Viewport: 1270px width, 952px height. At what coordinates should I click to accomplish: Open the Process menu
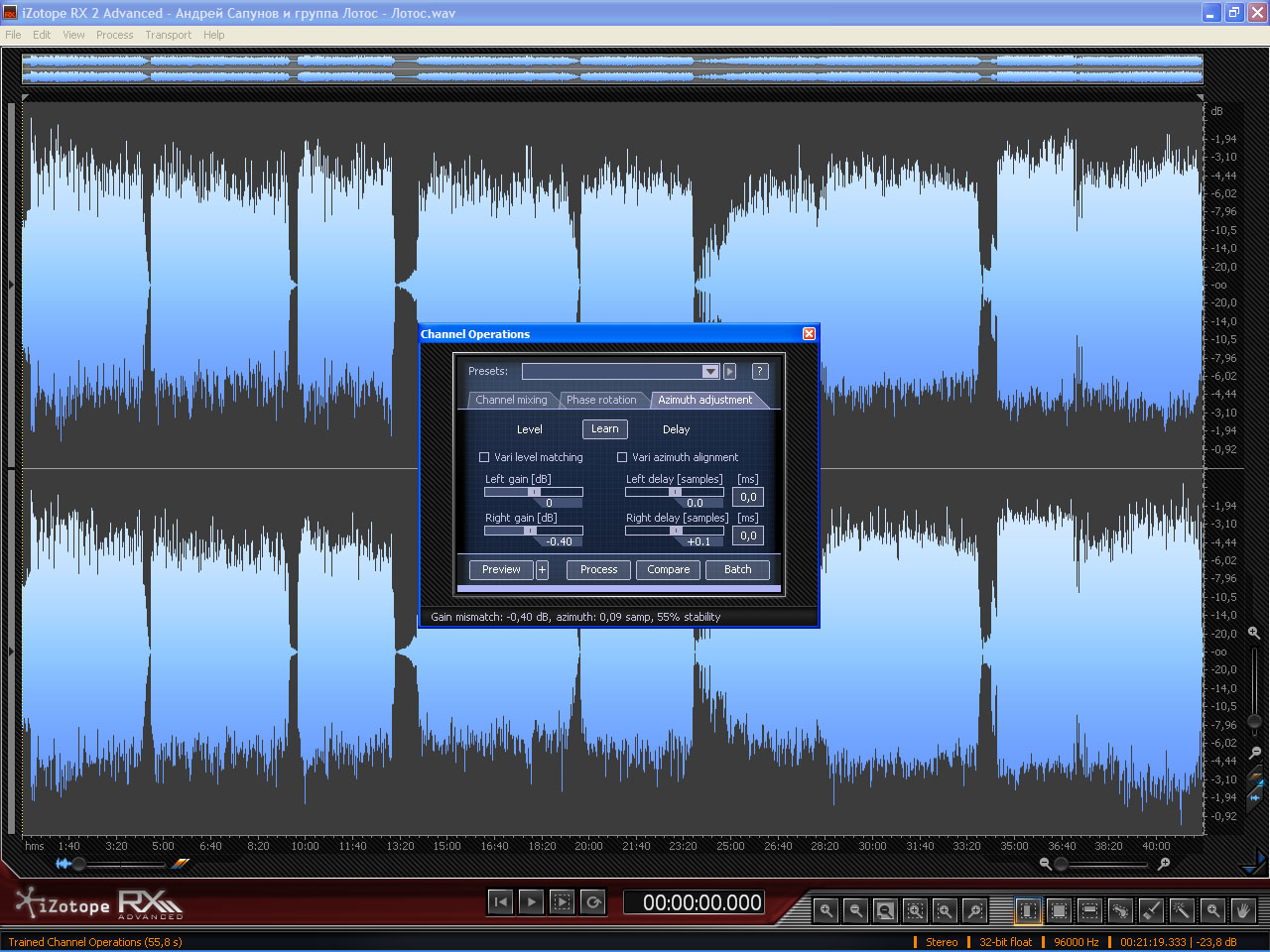pyautogui.click(x=115, y=35)
